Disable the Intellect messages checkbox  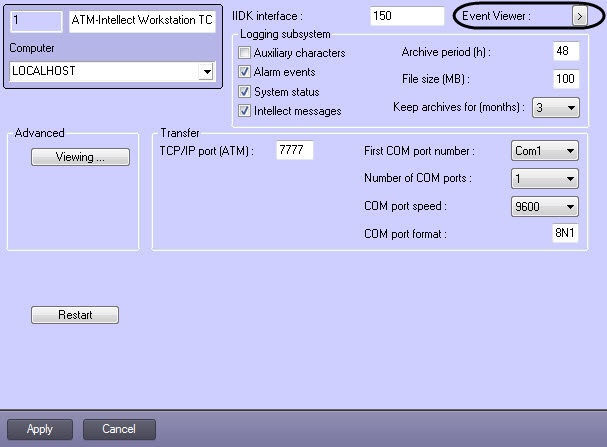tap(244, 111)
